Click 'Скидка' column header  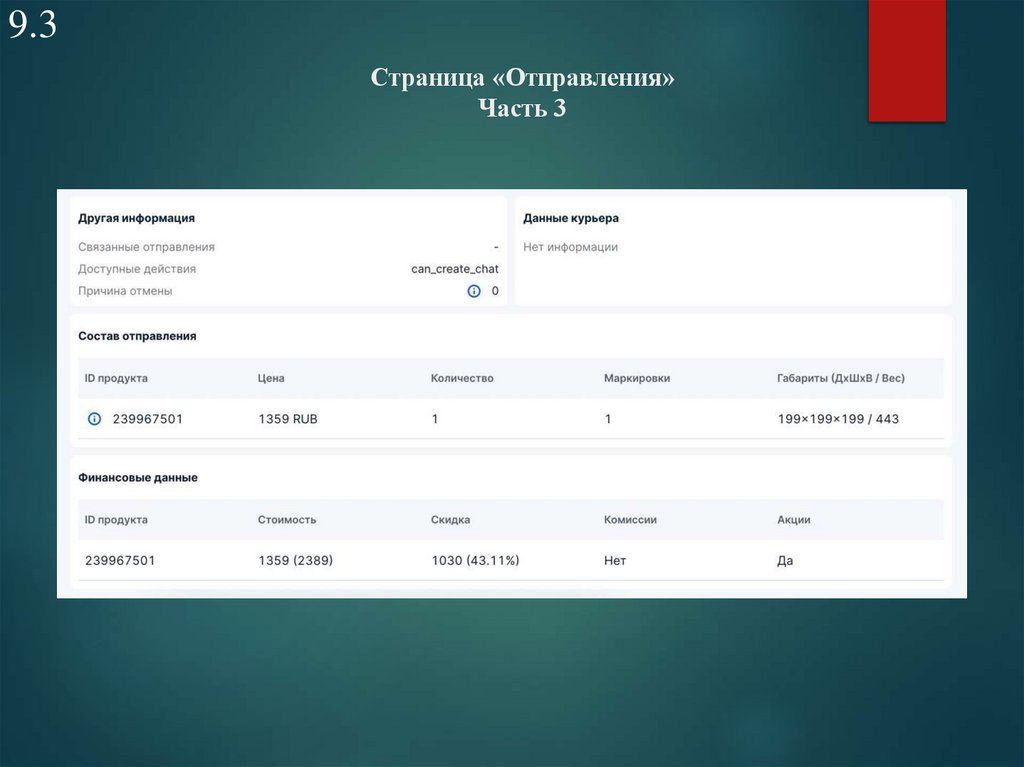point(450,520)
